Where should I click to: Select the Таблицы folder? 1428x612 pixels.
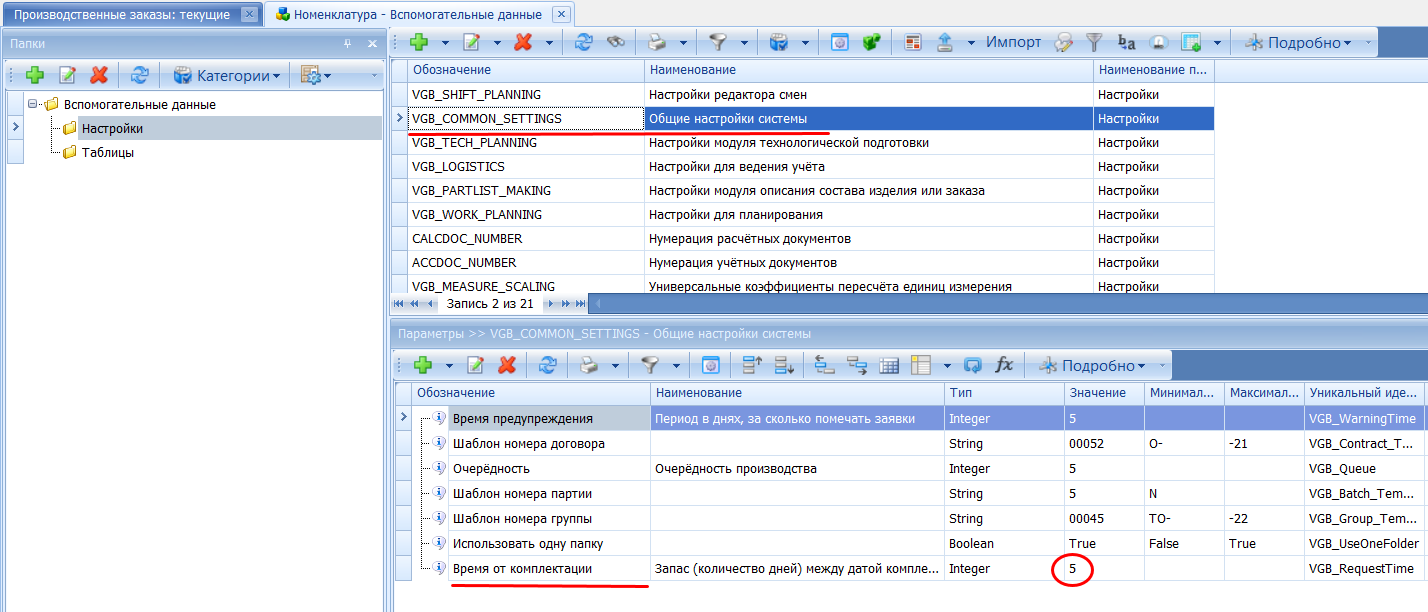click(x=107, y=153)
